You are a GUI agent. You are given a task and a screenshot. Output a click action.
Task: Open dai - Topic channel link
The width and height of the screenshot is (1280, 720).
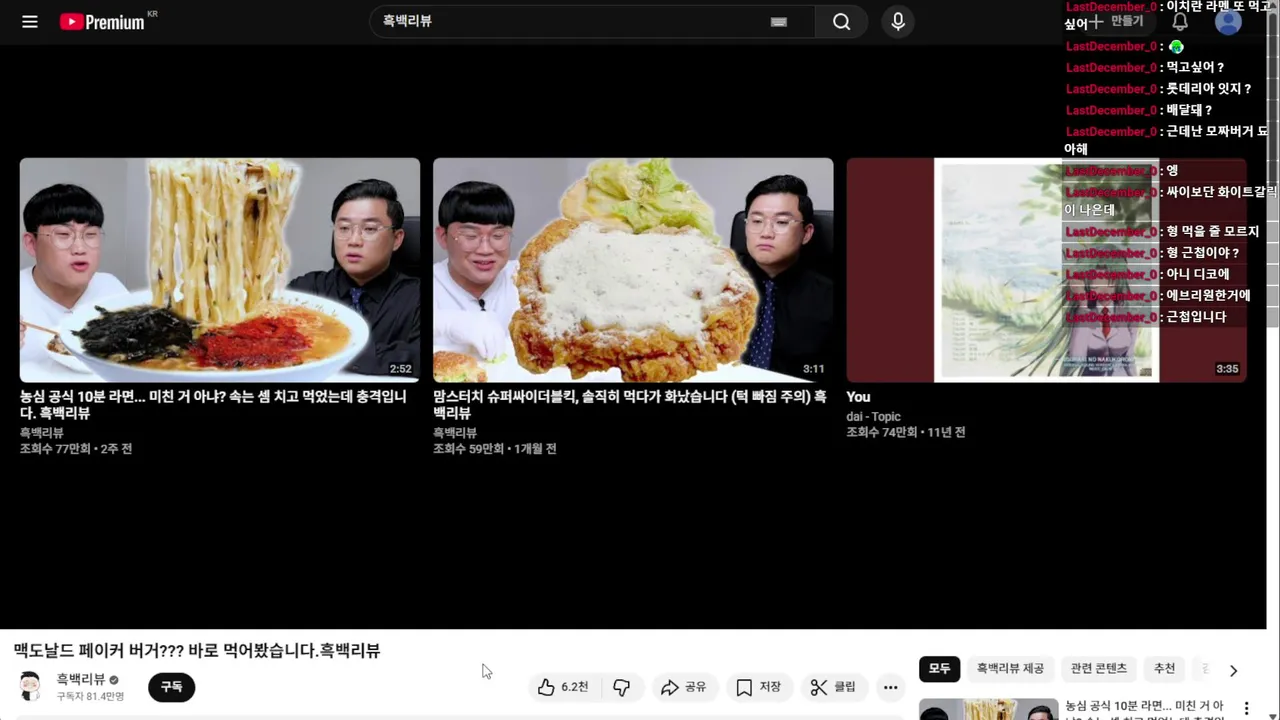click(x=873, y=416)
